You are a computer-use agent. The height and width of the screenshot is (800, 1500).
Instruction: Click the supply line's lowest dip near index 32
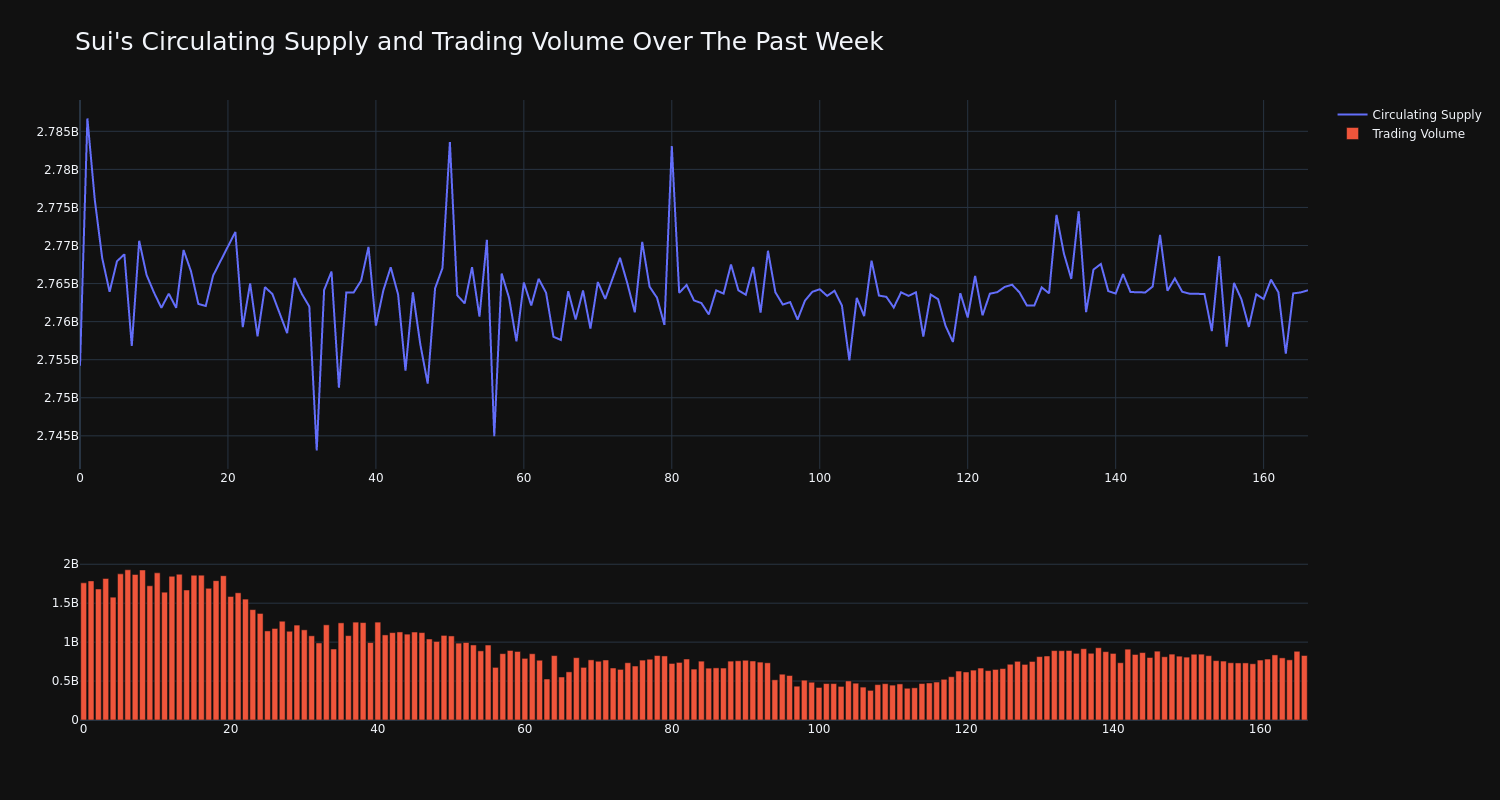(317, 449)
